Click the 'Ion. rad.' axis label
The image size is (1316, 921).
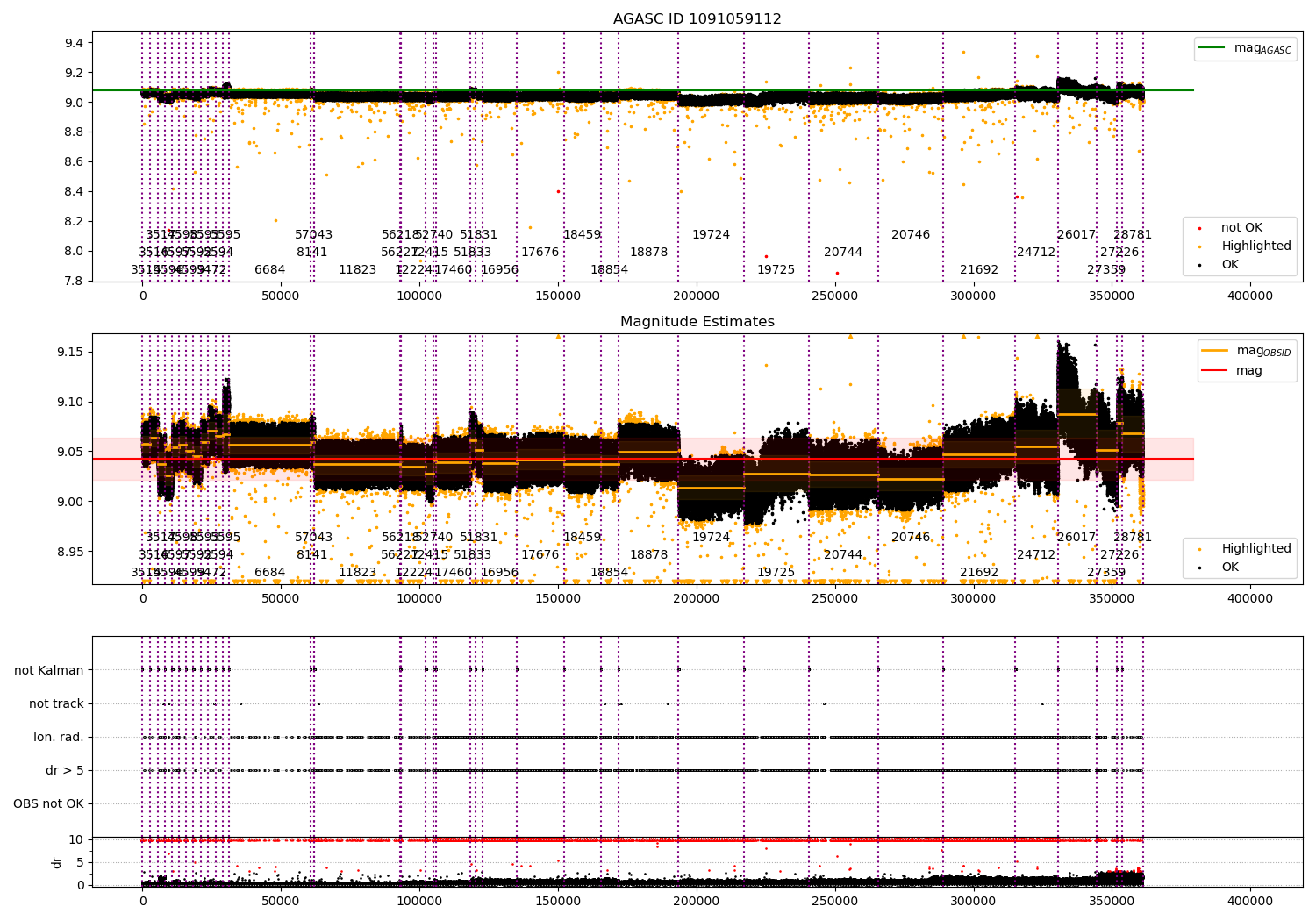tap(59, 737)
